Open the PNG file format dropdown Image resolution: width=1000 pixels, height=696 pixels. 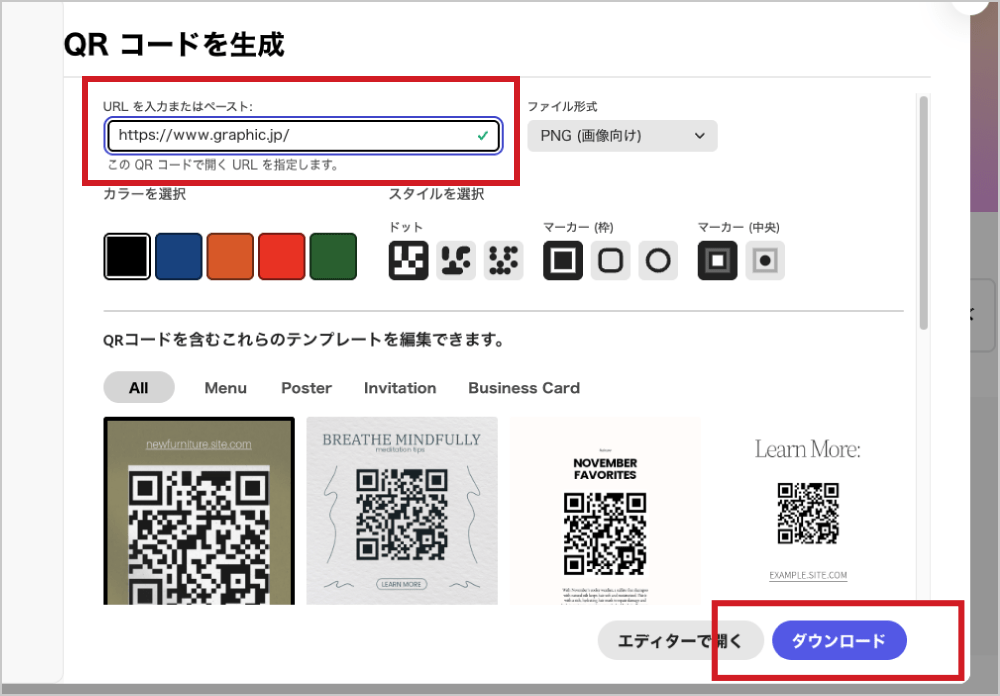pos(622,136)
